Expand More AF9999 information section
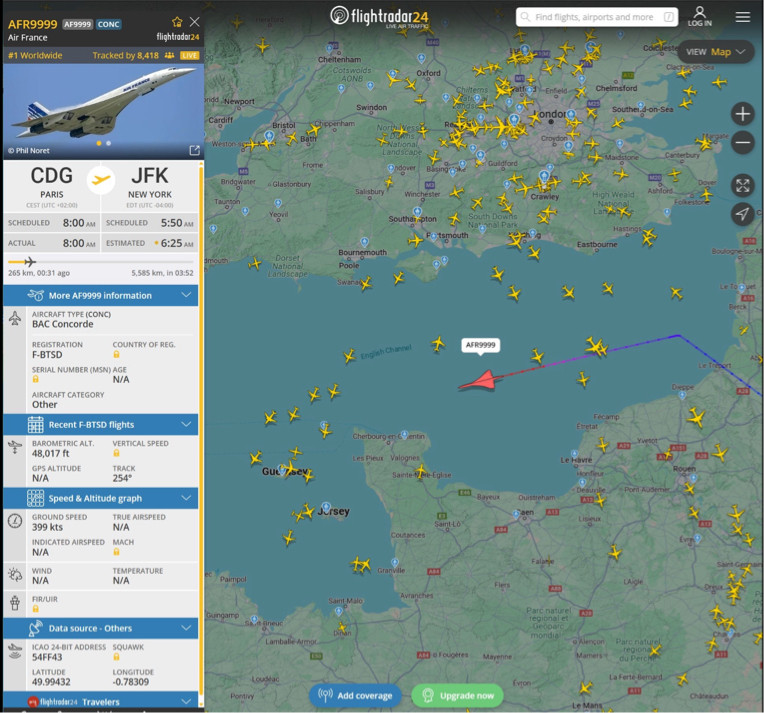The image size is (764, 713). (101, 295)
